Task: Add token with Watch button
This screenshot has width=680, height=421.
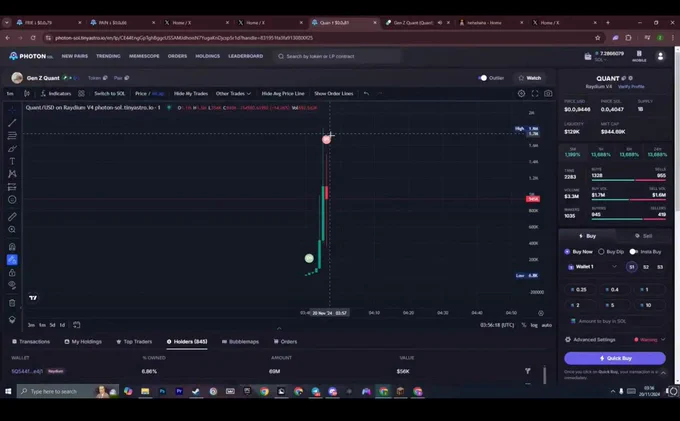Action: (530, 78)
